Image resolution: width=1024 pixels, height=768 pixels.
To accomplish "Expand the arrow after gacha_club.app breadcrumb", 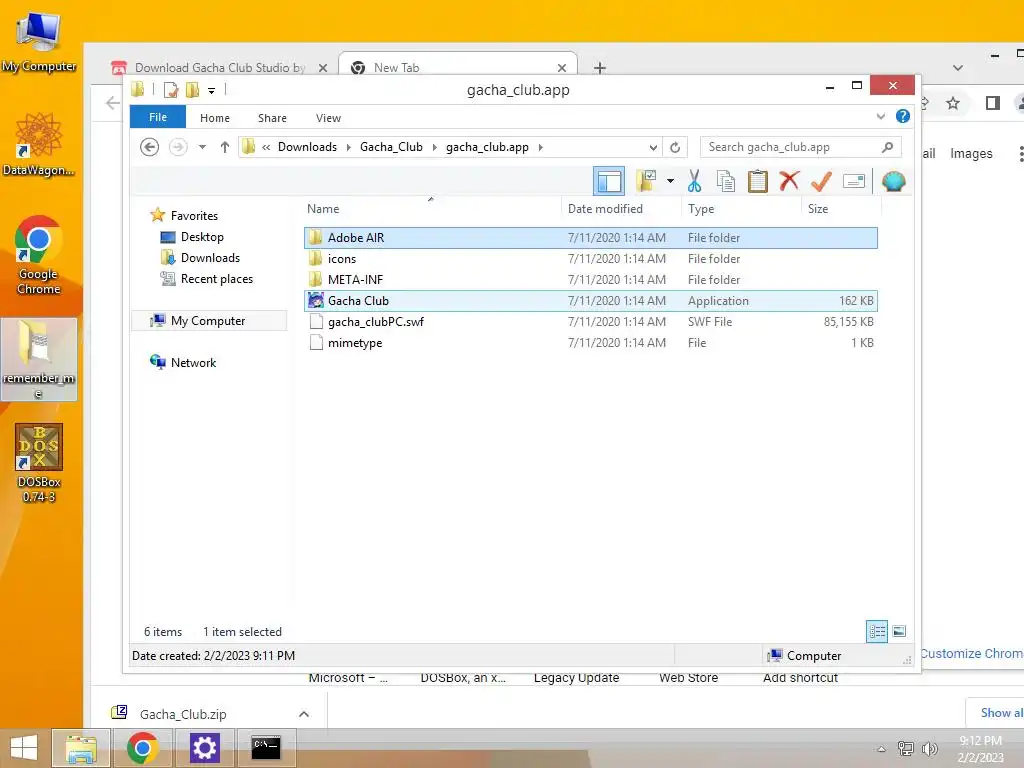I will [541, 147].
